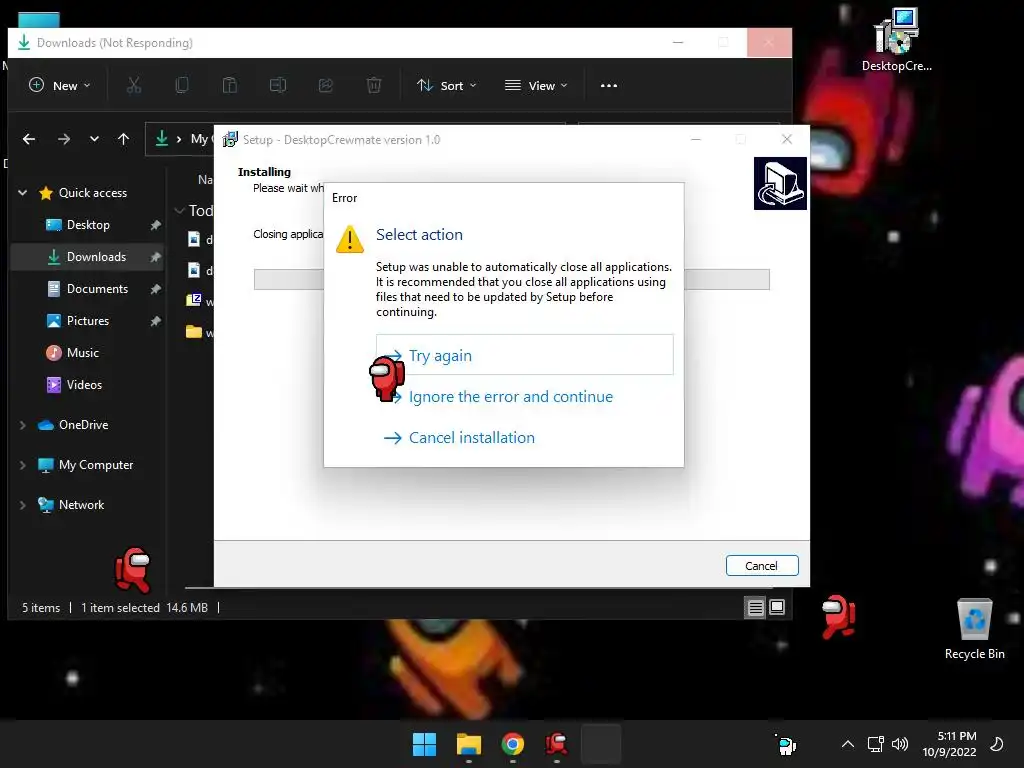Collapse the Quick access tree node
1024x768 pixels.
[x=23, y=193]
